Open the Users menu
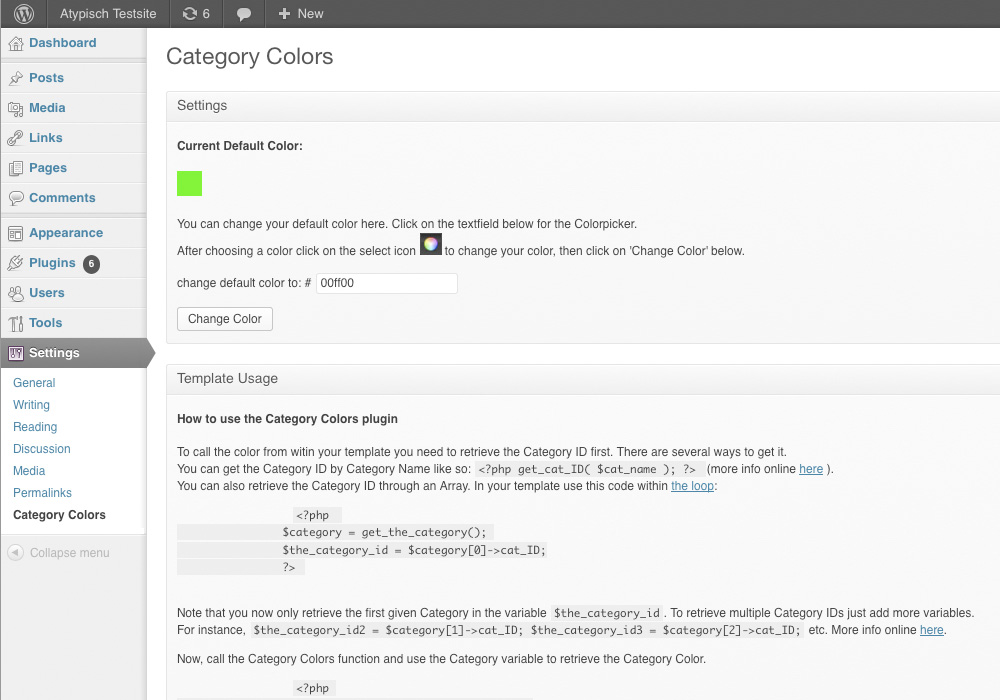Viewport: 1000px width, 700px height. click(47, 293)
